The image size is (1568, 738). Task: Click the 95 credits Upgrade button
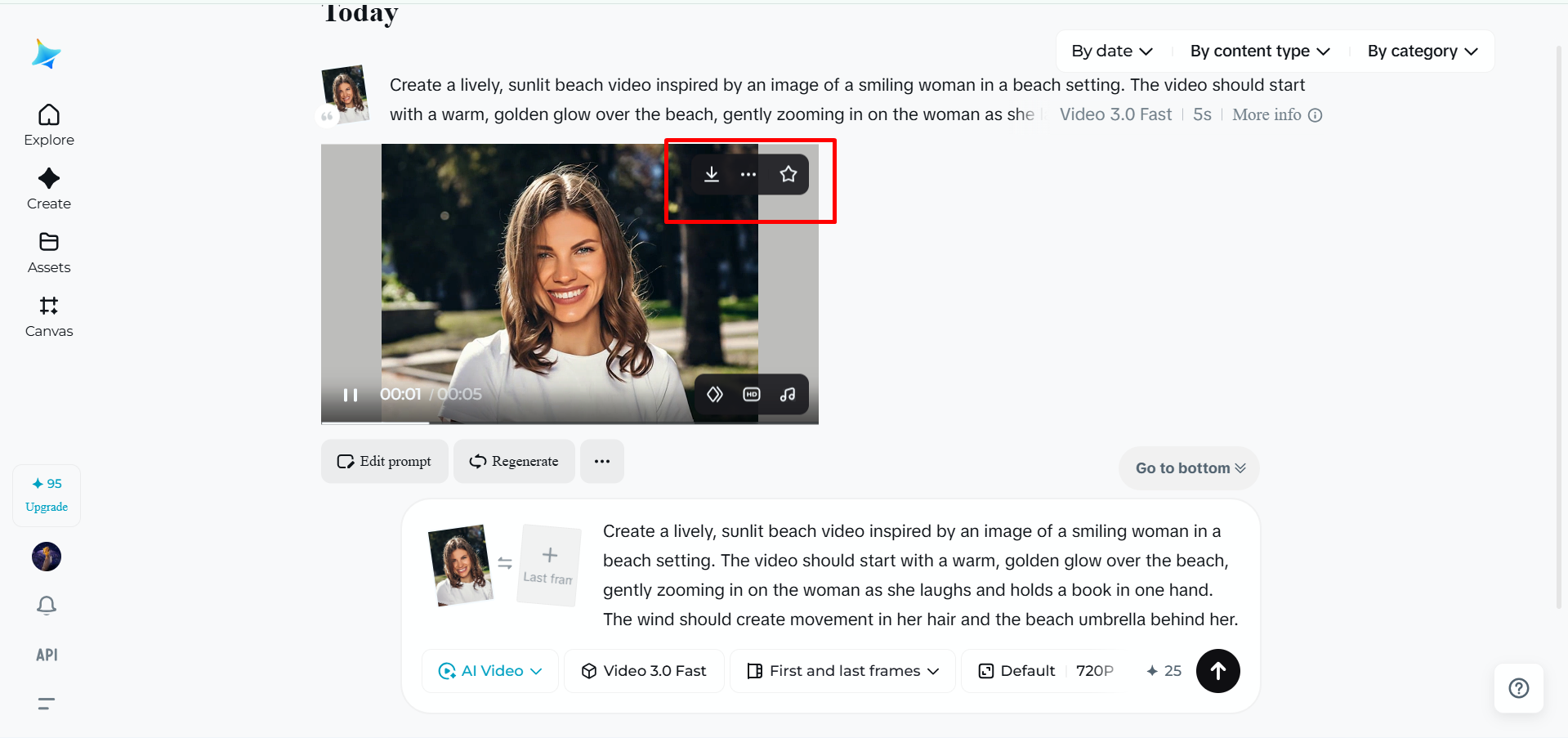[x=47, y=495]
